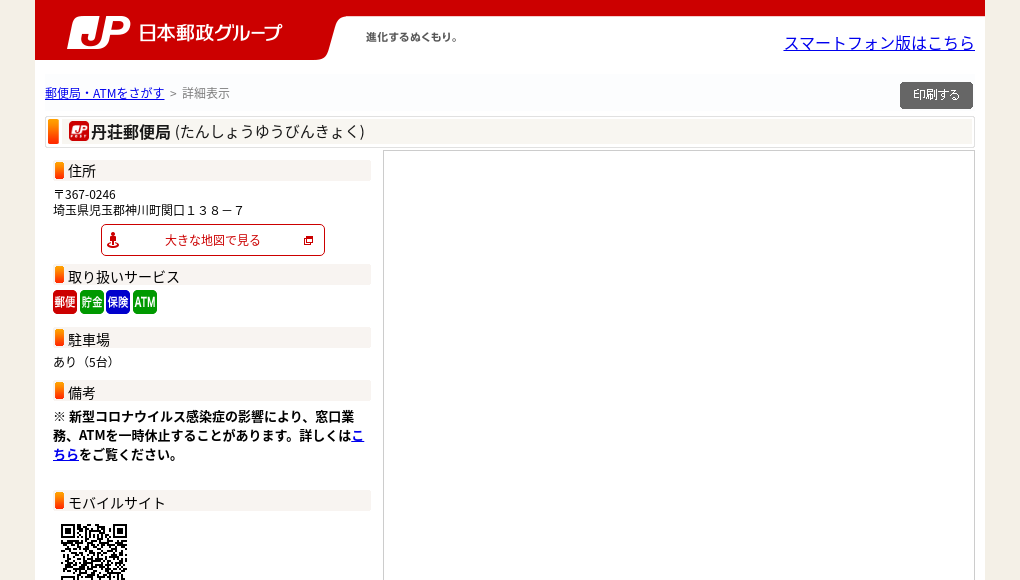
Task: Follow the 郵便局・ATMをさがす breadcrumb link
Action: tap(106, 93)
